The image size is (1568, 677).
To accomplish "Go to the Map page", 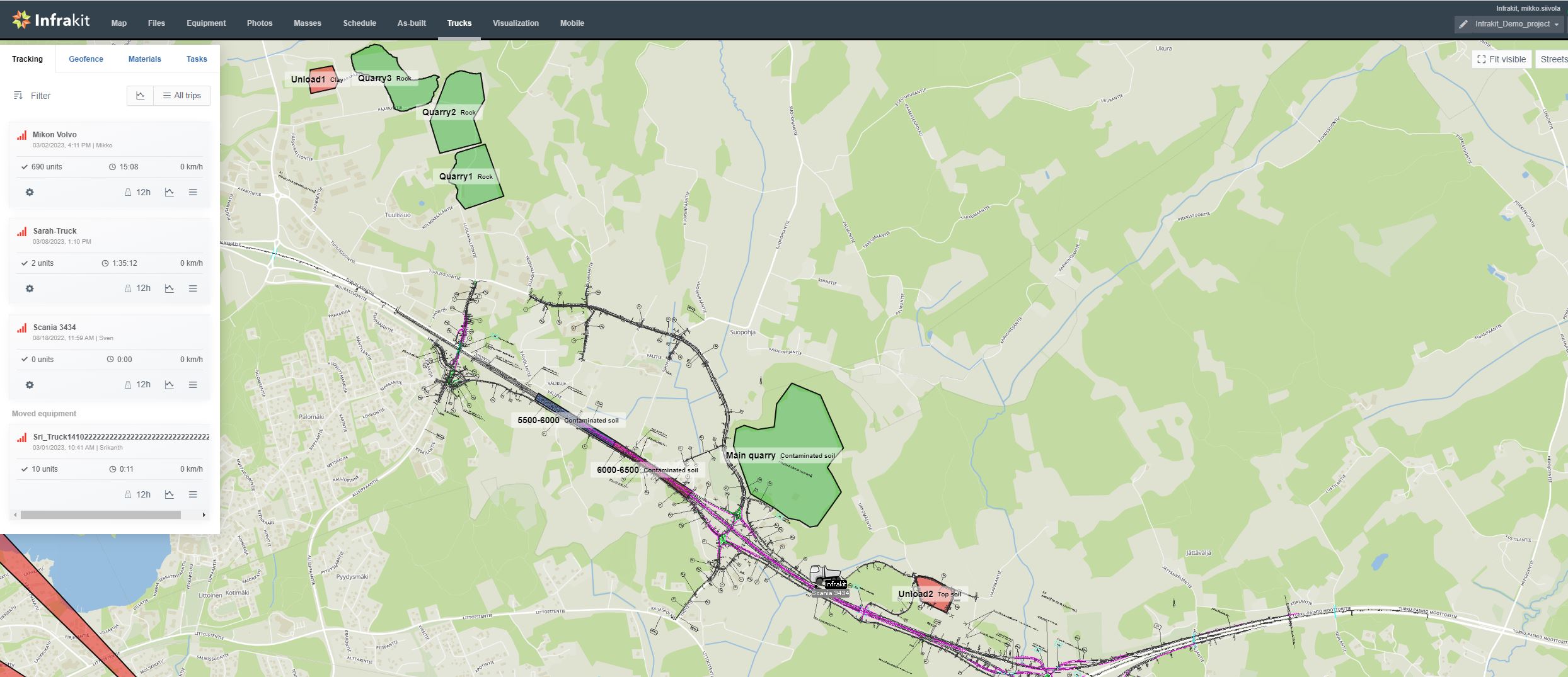I will (x=119, y=23).
